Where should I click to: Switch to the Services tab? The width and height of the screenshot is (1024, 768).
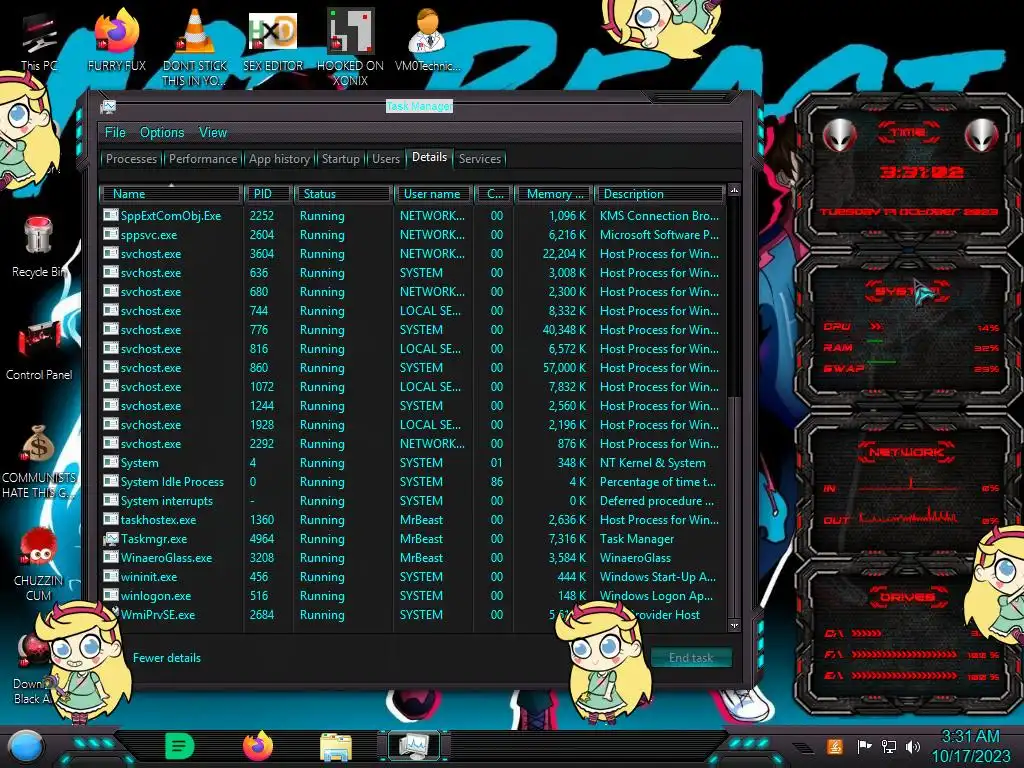tap(480, 159)
